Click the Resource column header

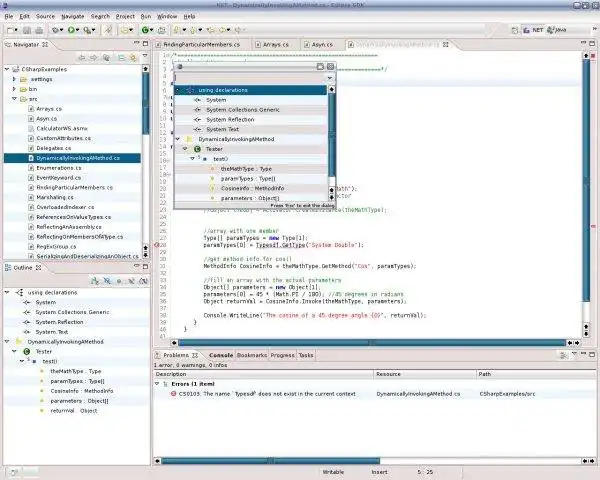[x=389, y=374]
